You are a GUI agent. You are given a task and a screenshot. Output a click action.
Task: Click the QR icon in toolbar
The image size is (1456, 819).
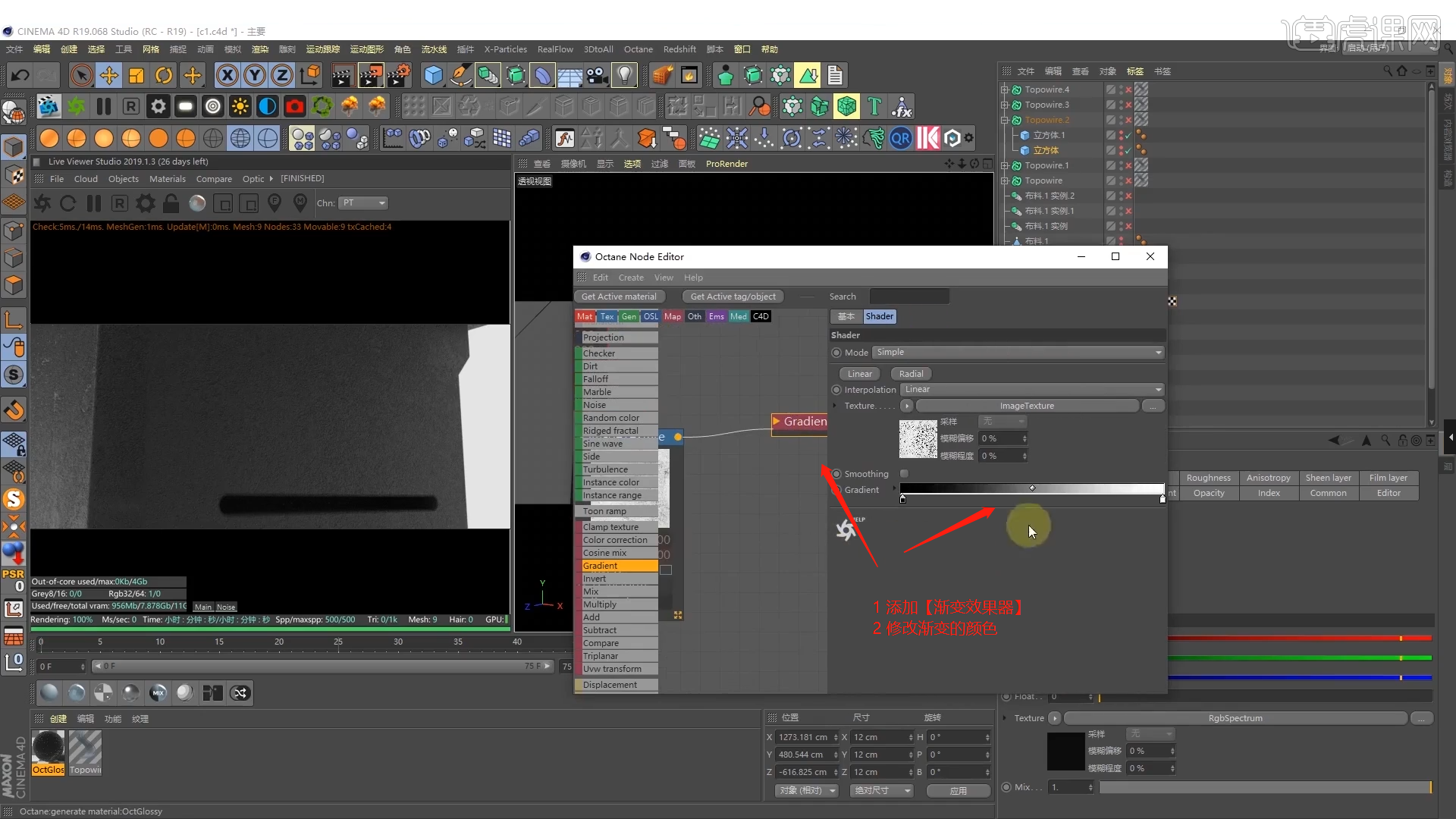click(901, 139)
